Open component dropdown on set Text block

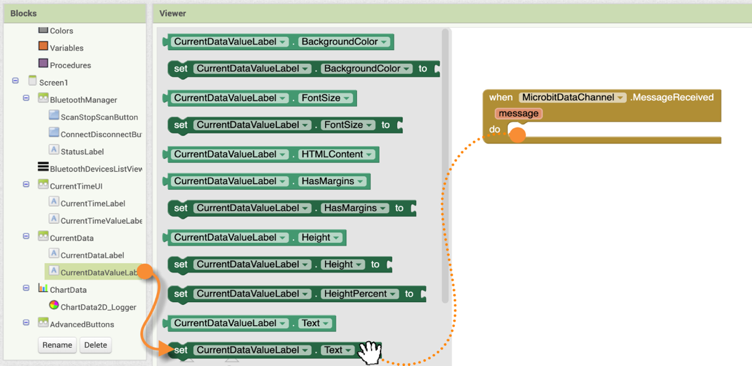(253, 350)
